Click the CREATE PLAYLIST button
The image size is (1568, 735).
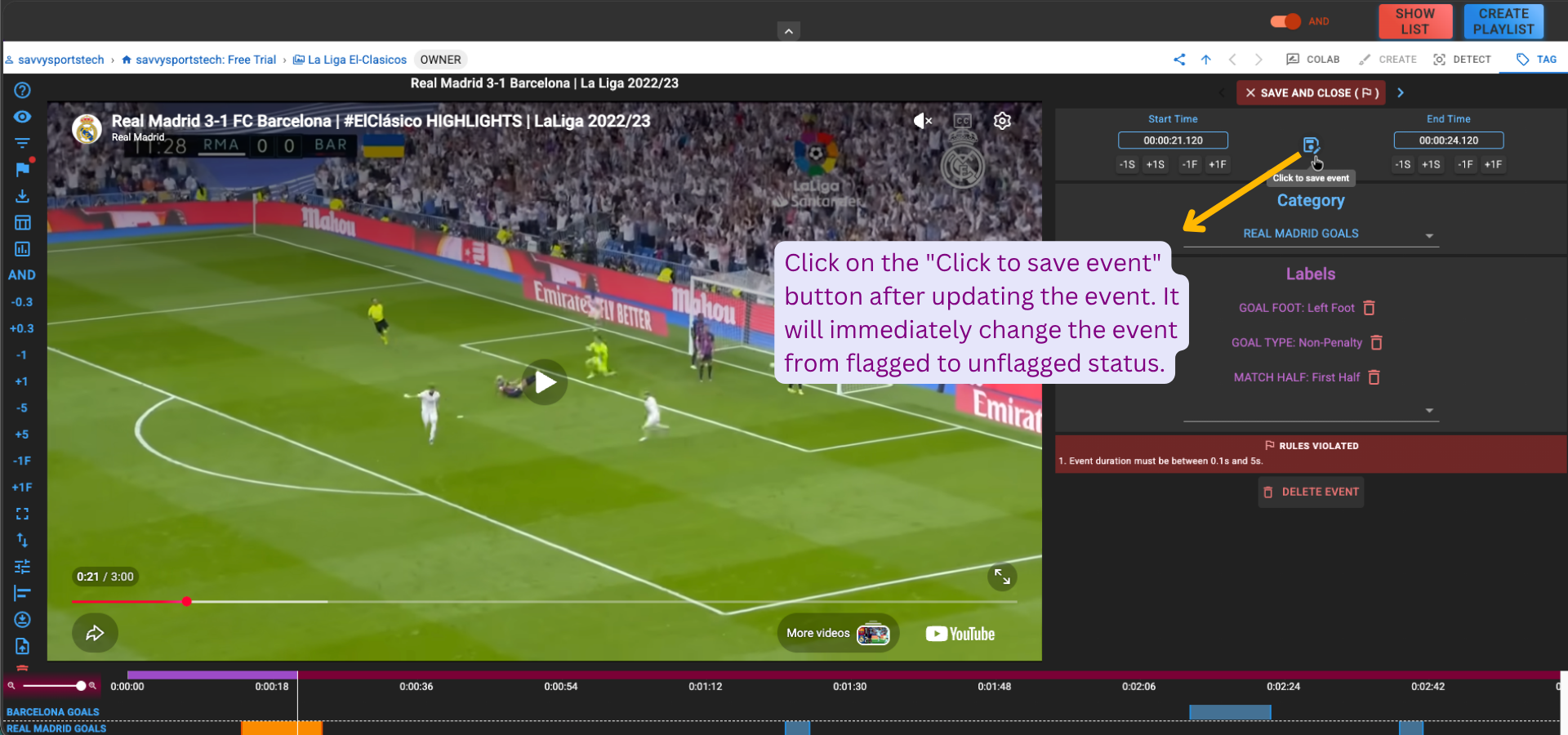click(x=1503, y=21)
